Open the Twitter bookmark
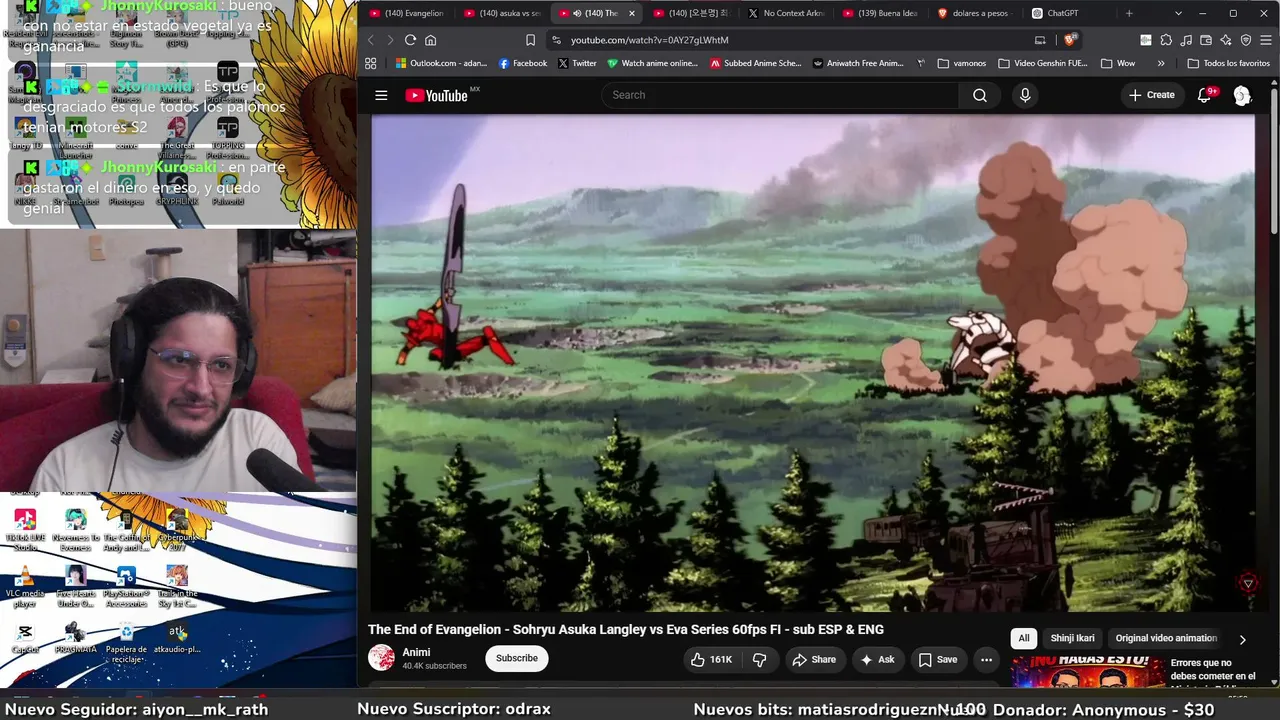 577,63
